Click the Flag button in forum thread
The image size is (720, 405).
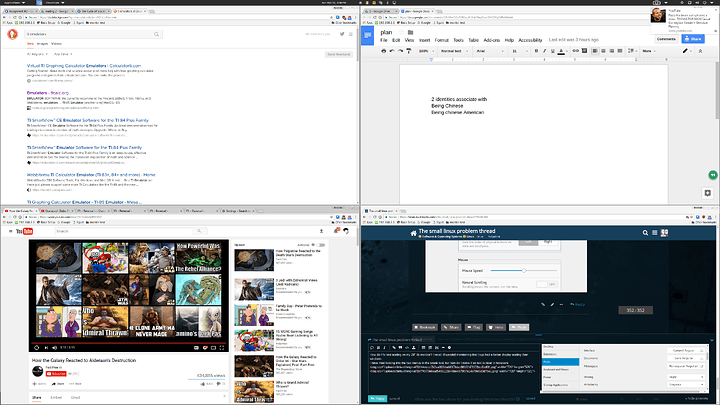[x=473, y=327]
